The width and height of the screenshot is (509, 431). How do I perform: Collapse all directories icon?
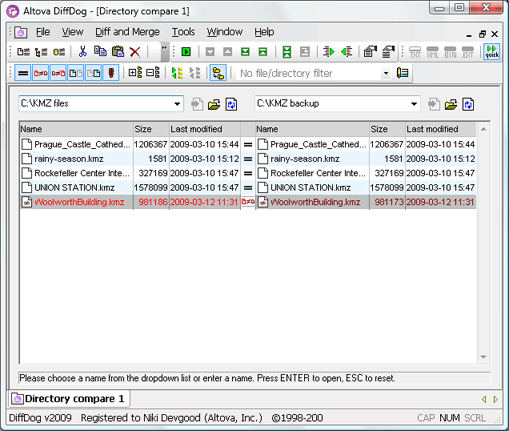[153, 73]
